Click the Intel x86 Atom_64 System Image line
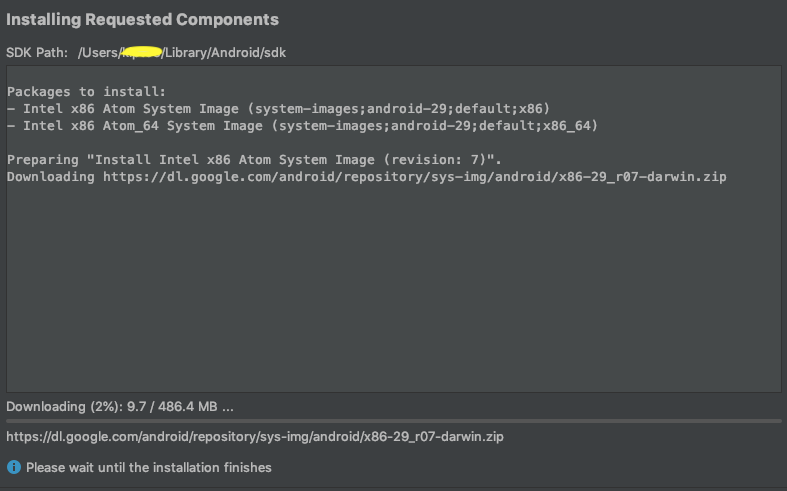Image resolution: width=787 pixels, height=491 pixels. coord(302,125)
